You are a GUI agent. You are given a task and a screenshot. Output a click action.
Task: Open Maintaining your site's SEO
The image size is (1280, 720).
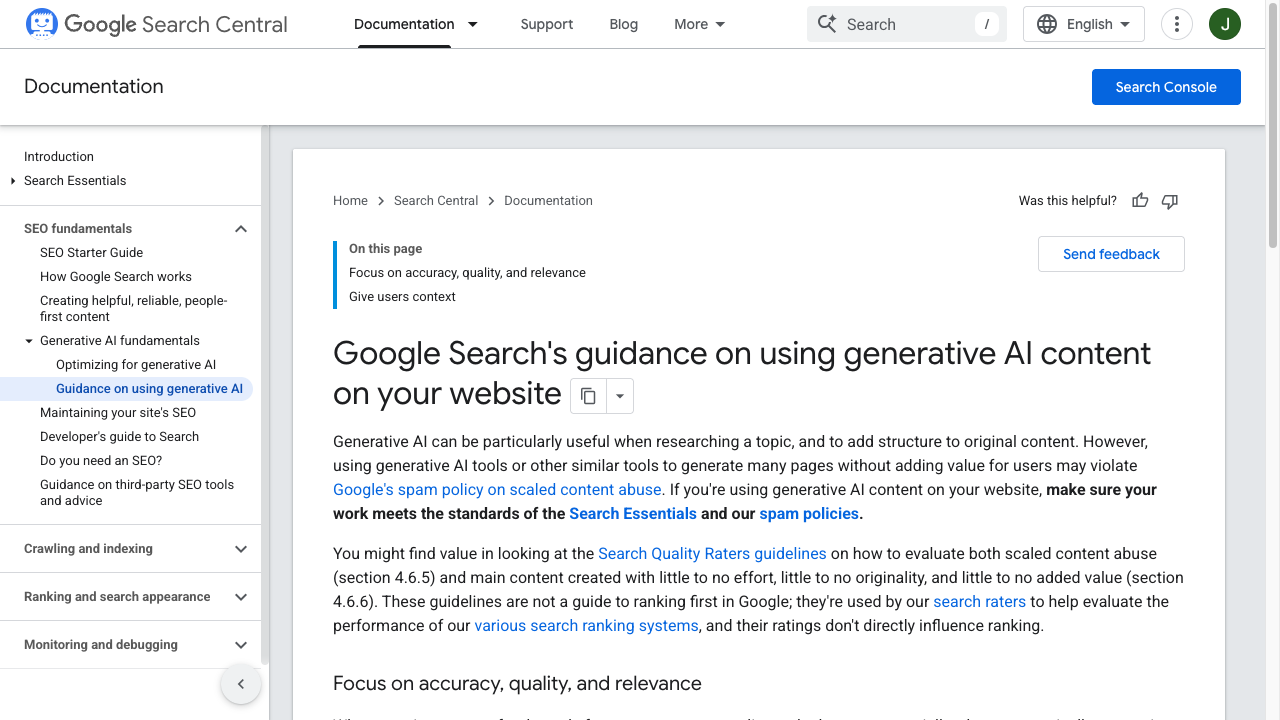pyautogui.click(x=118, y=413)
